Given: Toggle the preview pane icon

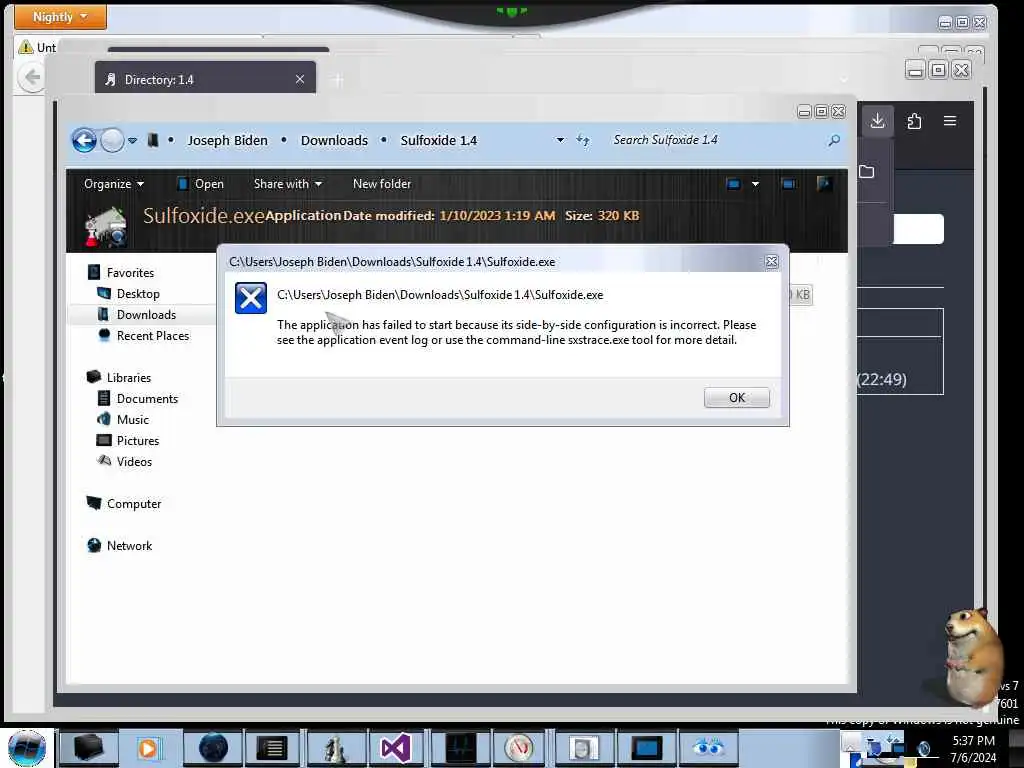Looking at the screenshot, I should tap(788, 184).
